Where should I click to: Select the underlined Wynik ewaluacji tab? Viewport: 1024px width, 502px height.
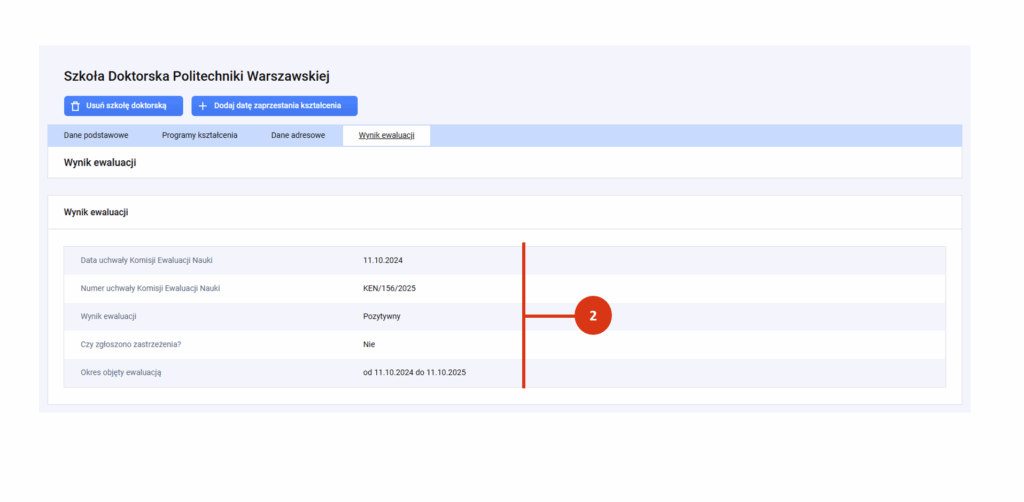[x=386, y=135]
